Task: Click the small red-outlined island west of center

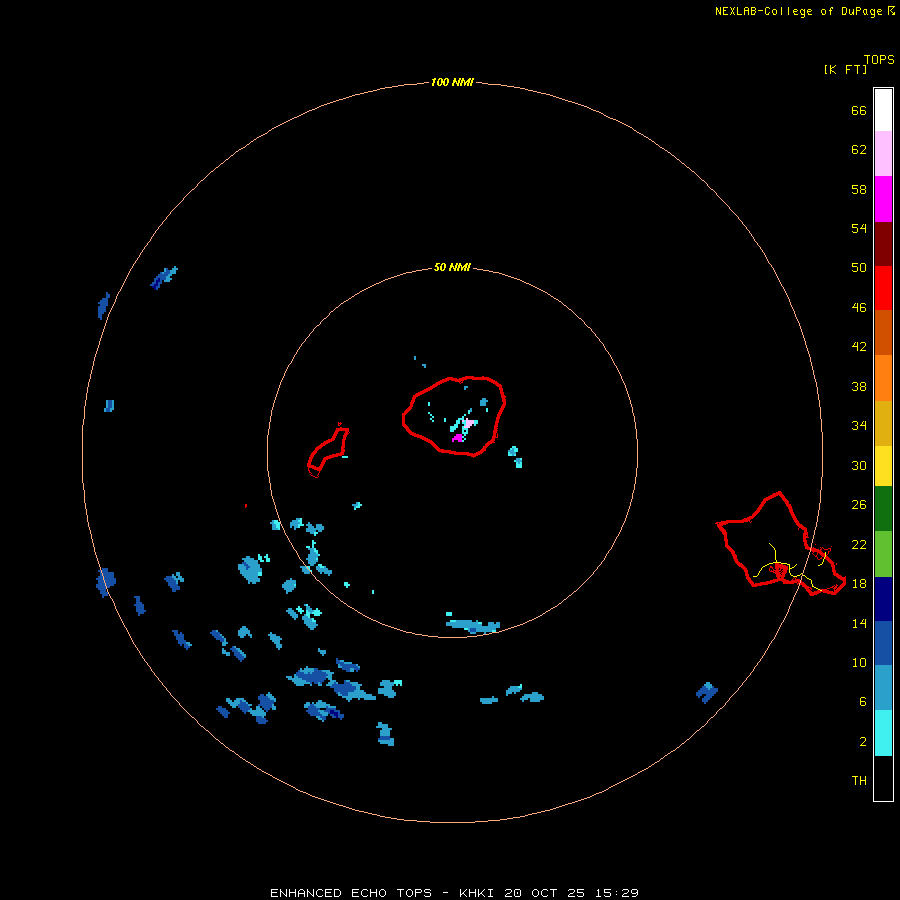Action: coord(328,451)
